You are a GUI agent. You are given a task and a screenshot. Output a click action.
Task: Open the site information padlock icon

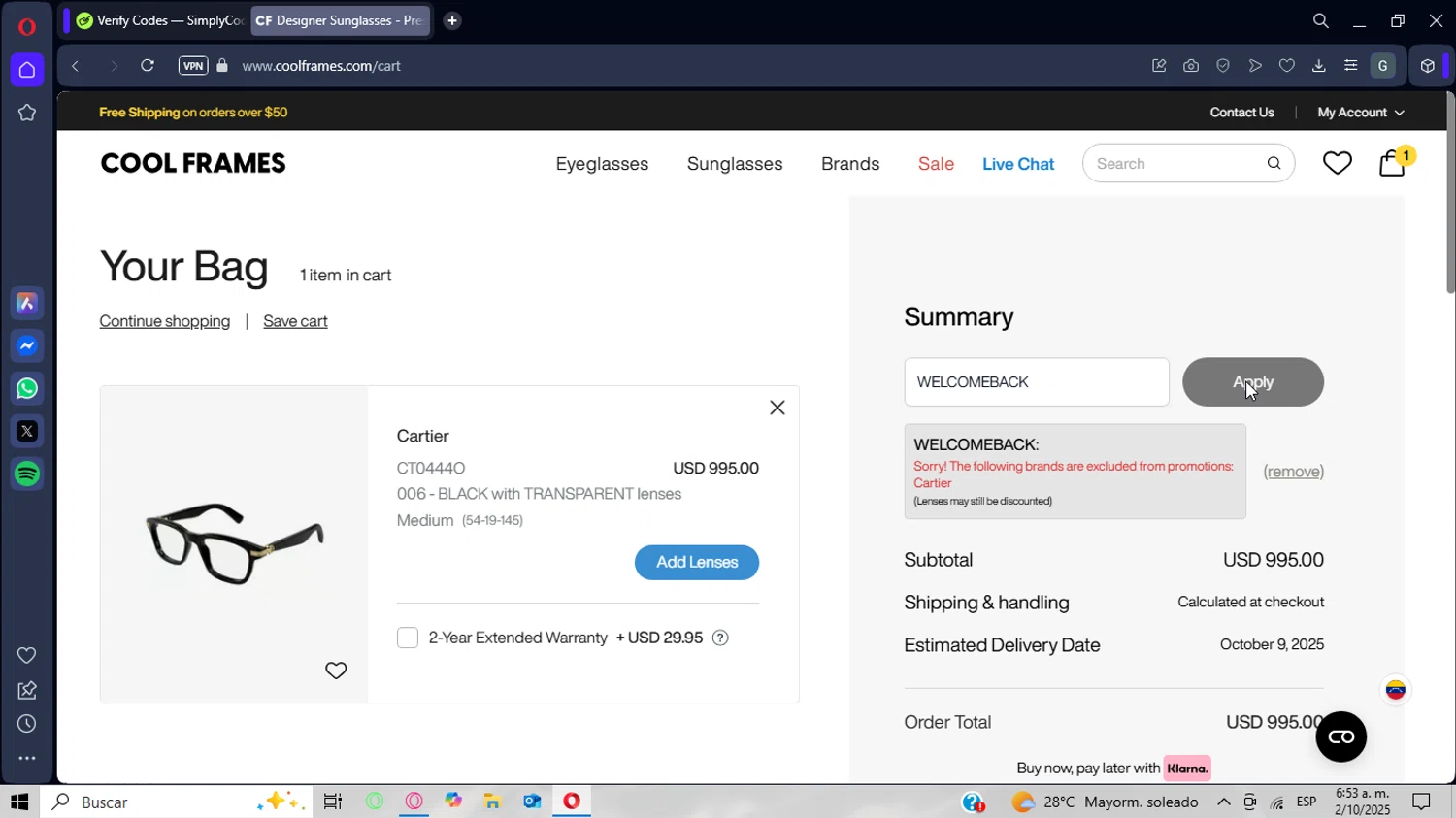pyautogui.click(x=222, y=66)
